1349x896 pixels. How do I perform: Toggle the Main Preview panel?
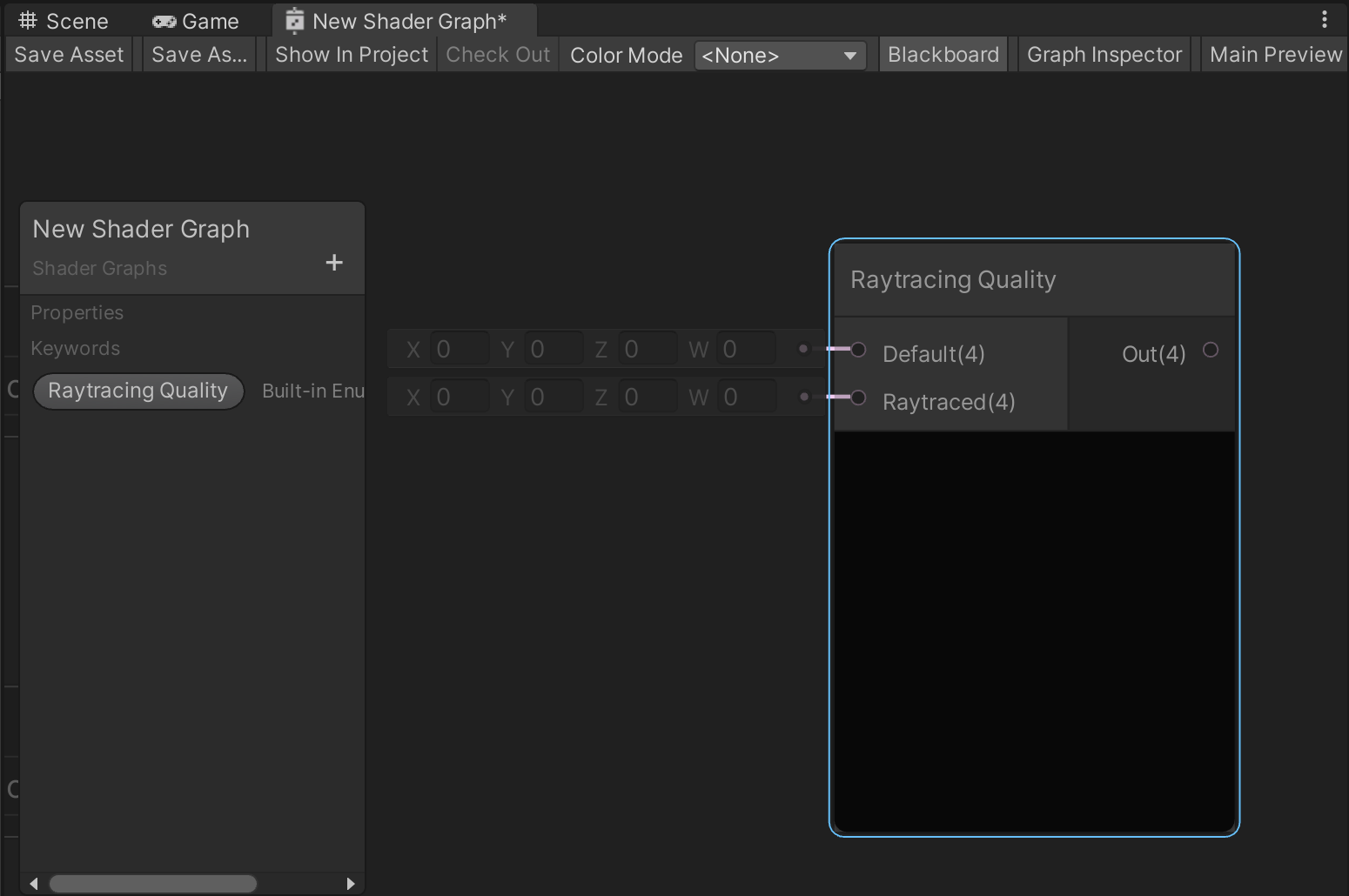click(1275, 55)
